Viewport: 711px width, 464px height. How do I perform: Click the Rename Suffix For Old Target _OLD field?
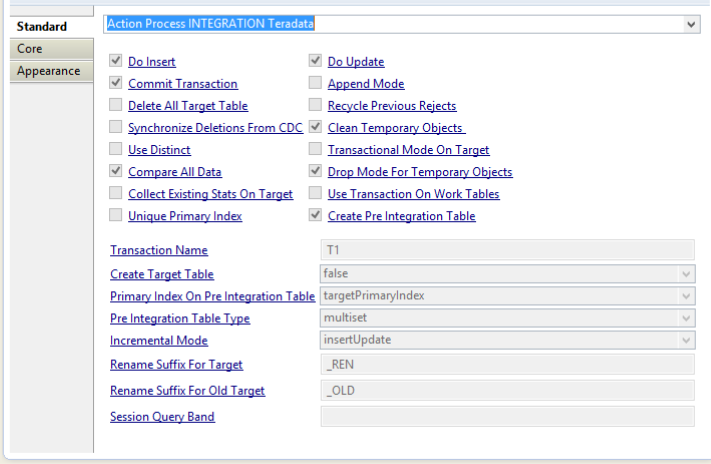507,391
